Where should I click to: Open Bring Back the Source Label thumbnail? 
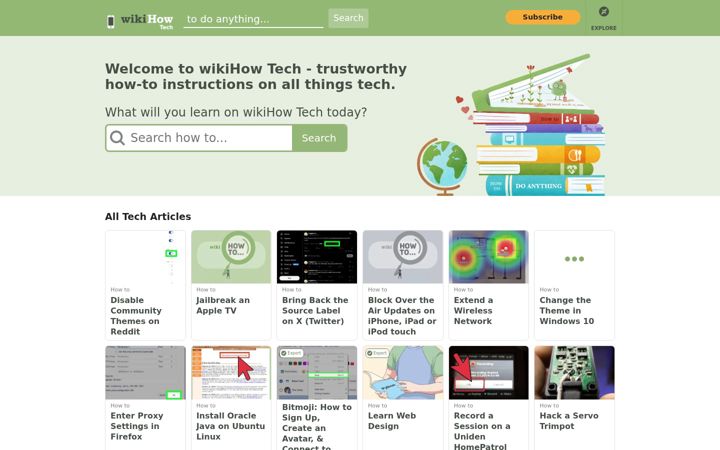tap(317, 257)
